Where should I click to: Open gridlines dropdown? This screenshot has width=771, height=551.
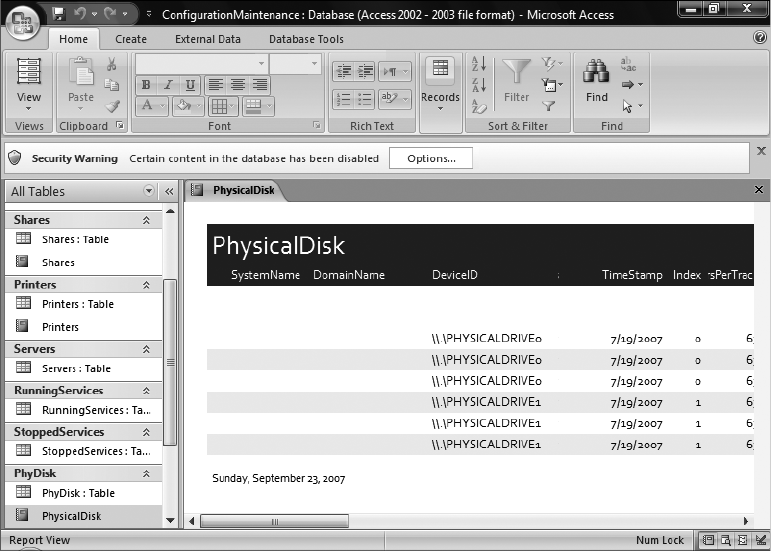[x=223, y=106]
